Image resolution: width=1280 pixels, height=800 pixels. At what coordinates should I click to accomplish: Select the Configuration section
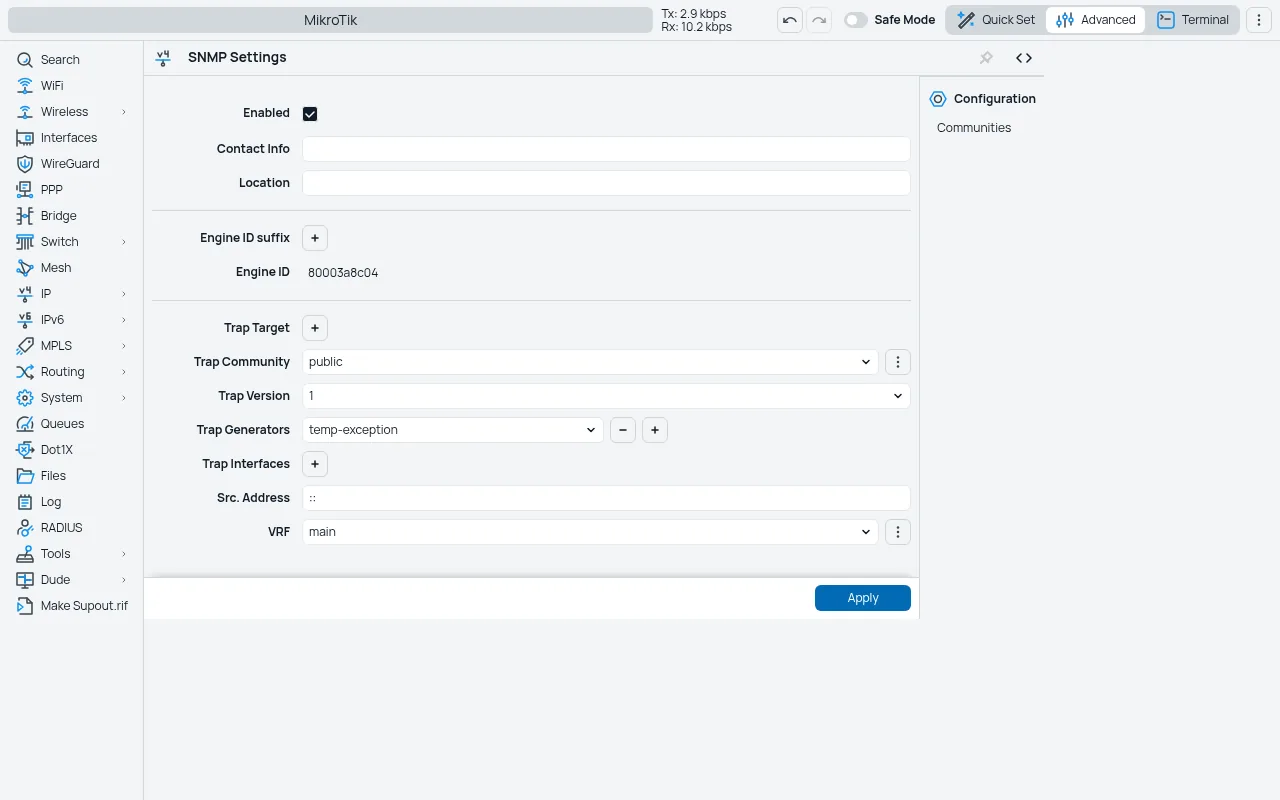tap(983, 99)
